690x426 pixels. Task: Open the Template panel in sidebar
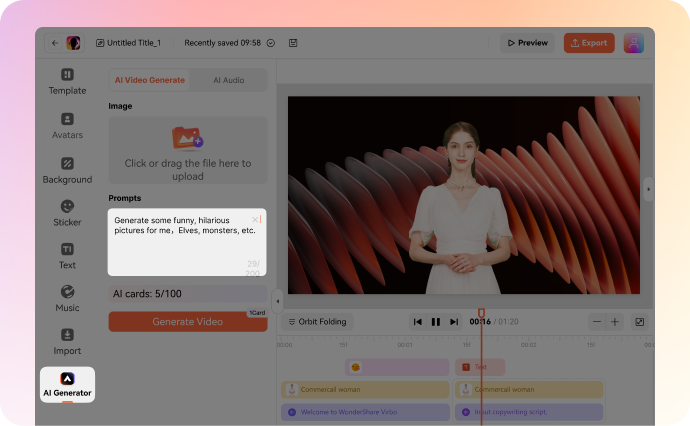(x=67, y=82)
